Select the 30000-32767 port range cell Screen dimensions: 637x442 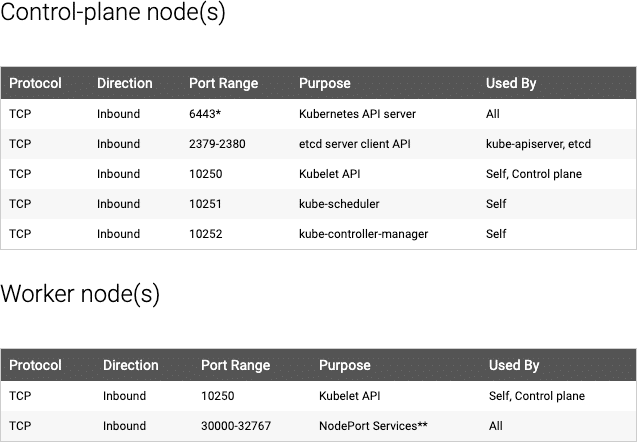pos(236,426)
